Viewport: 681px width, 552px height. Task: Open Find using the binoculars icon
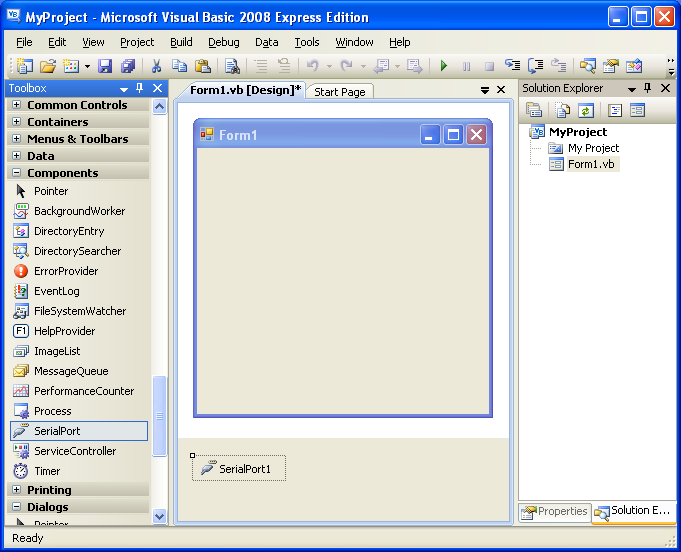[x=232, y=66]
